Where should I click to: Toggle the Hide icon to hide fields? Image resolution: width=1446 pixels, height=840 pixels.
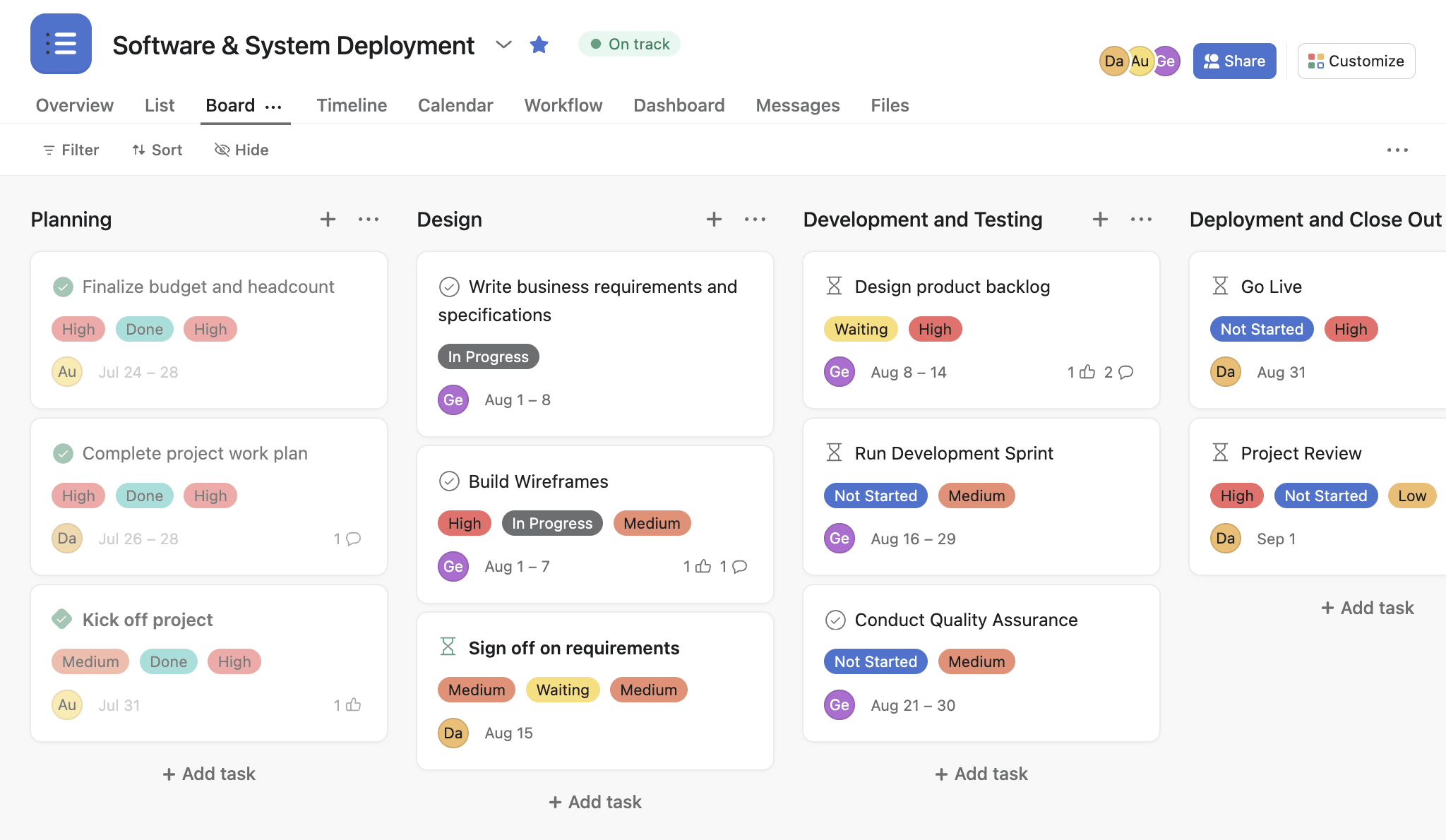(x=240, y=149)
